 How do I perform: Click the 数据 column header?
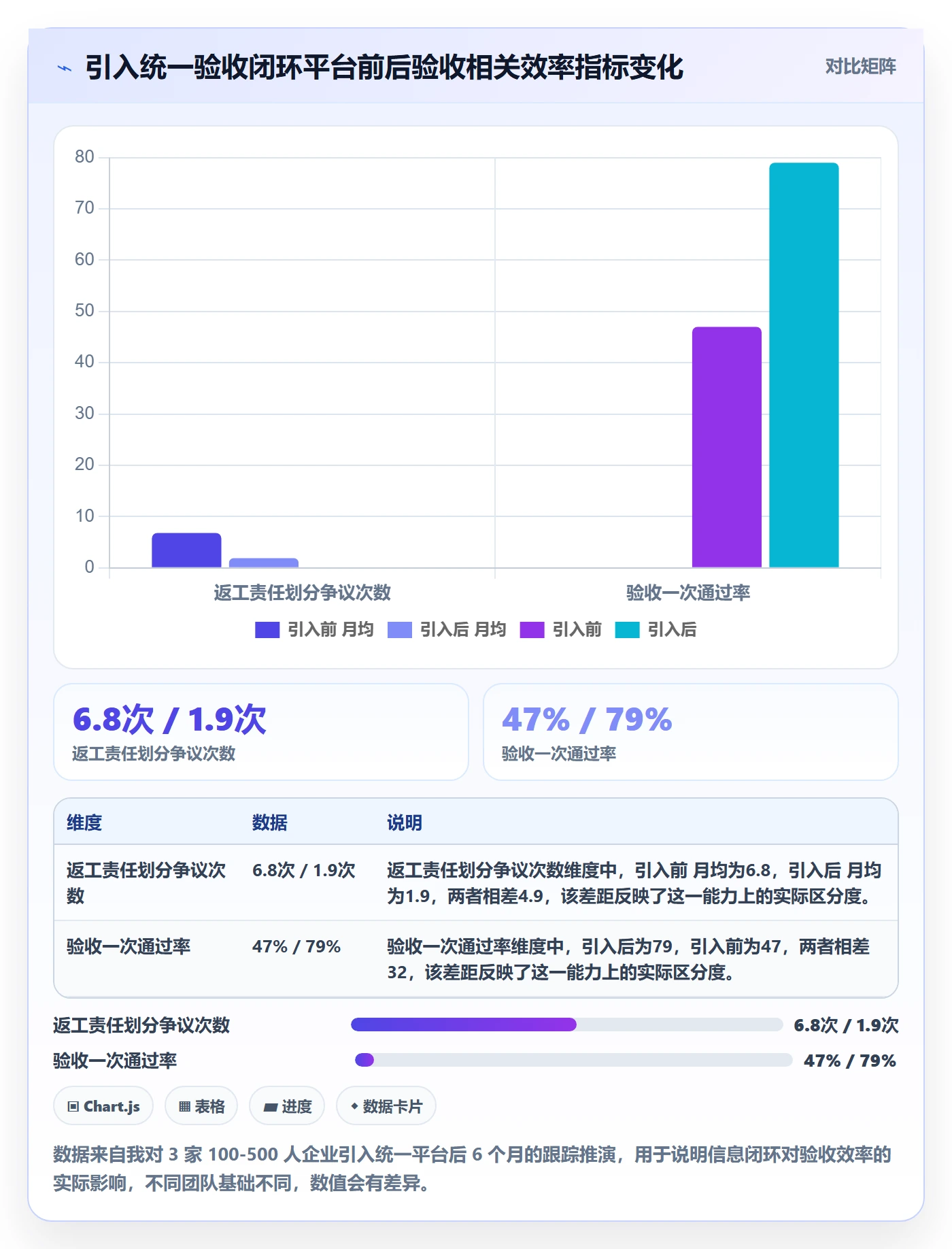270,822
